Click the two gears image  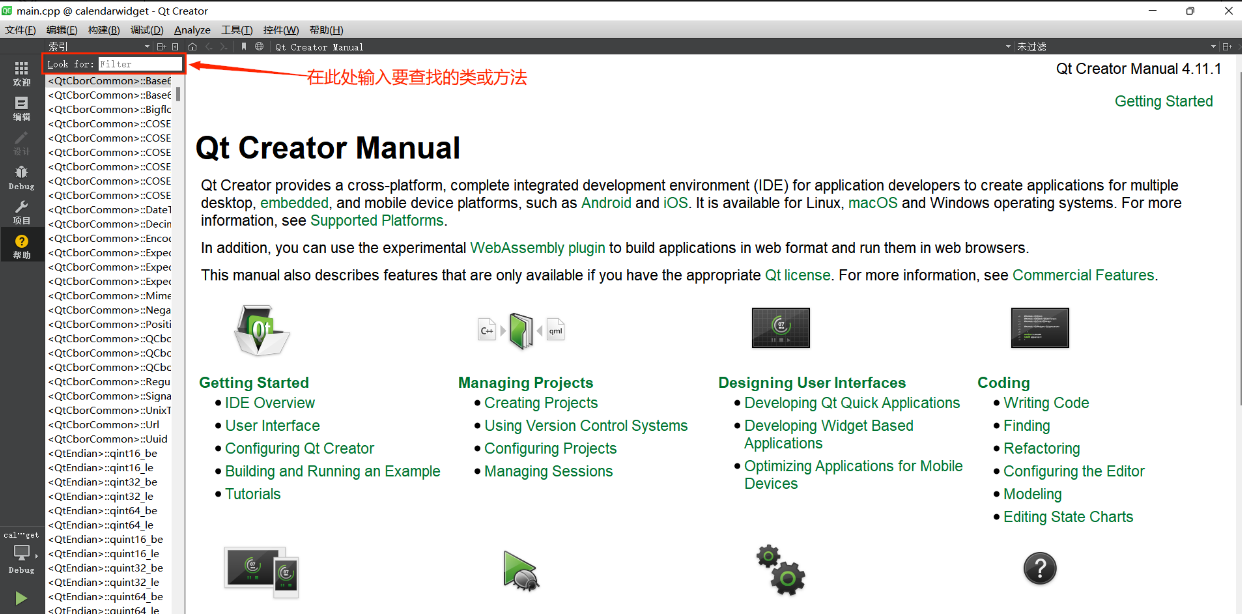781,570
